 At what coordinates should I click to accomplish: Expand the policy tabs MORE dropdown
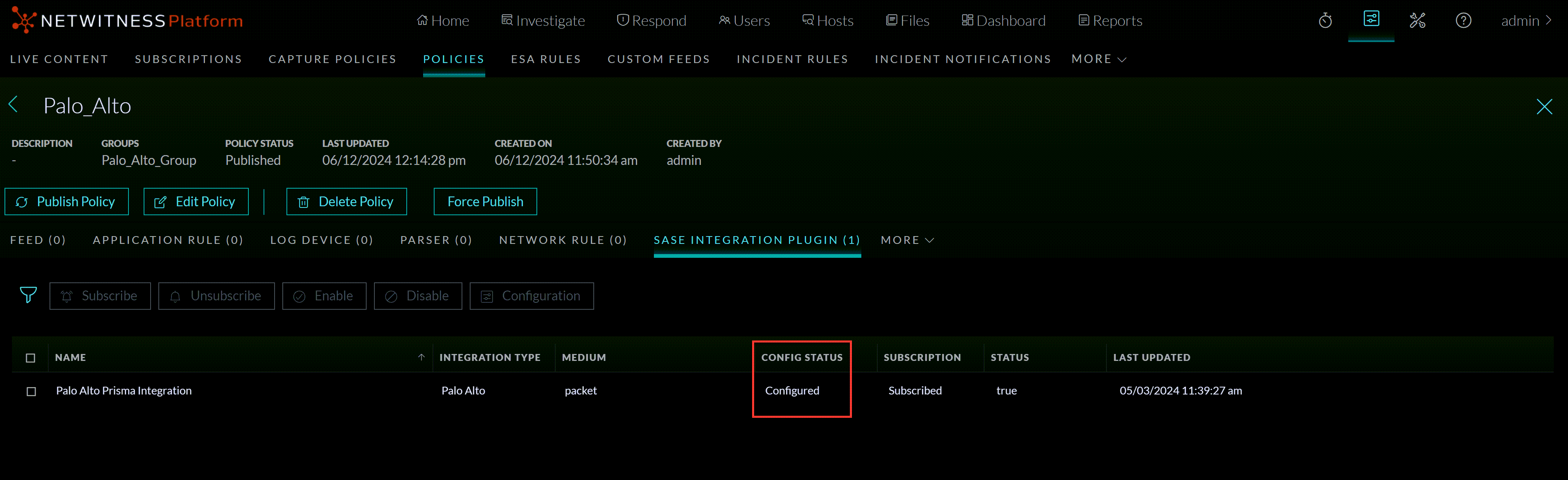[907, 240]
